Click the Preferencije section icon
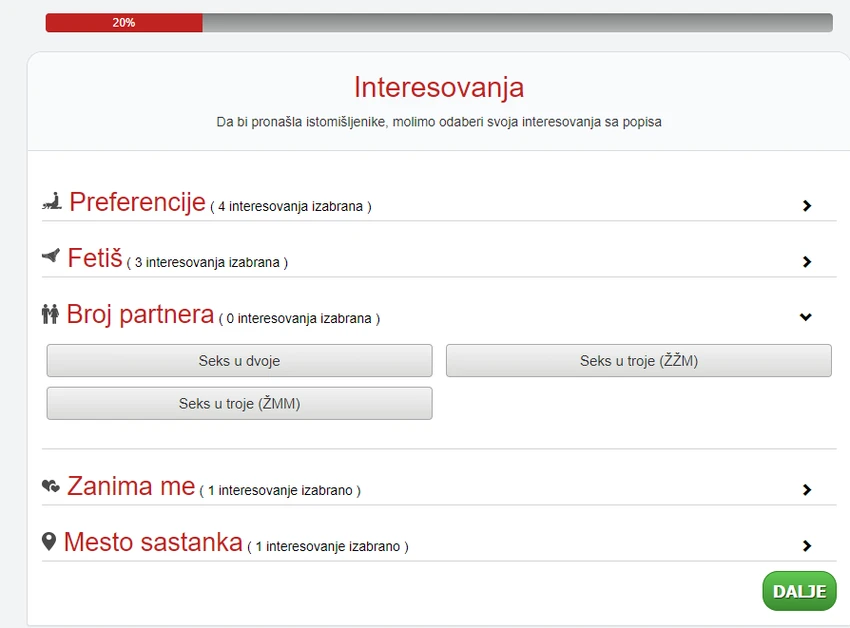850x628 pixels. (52, 202)
